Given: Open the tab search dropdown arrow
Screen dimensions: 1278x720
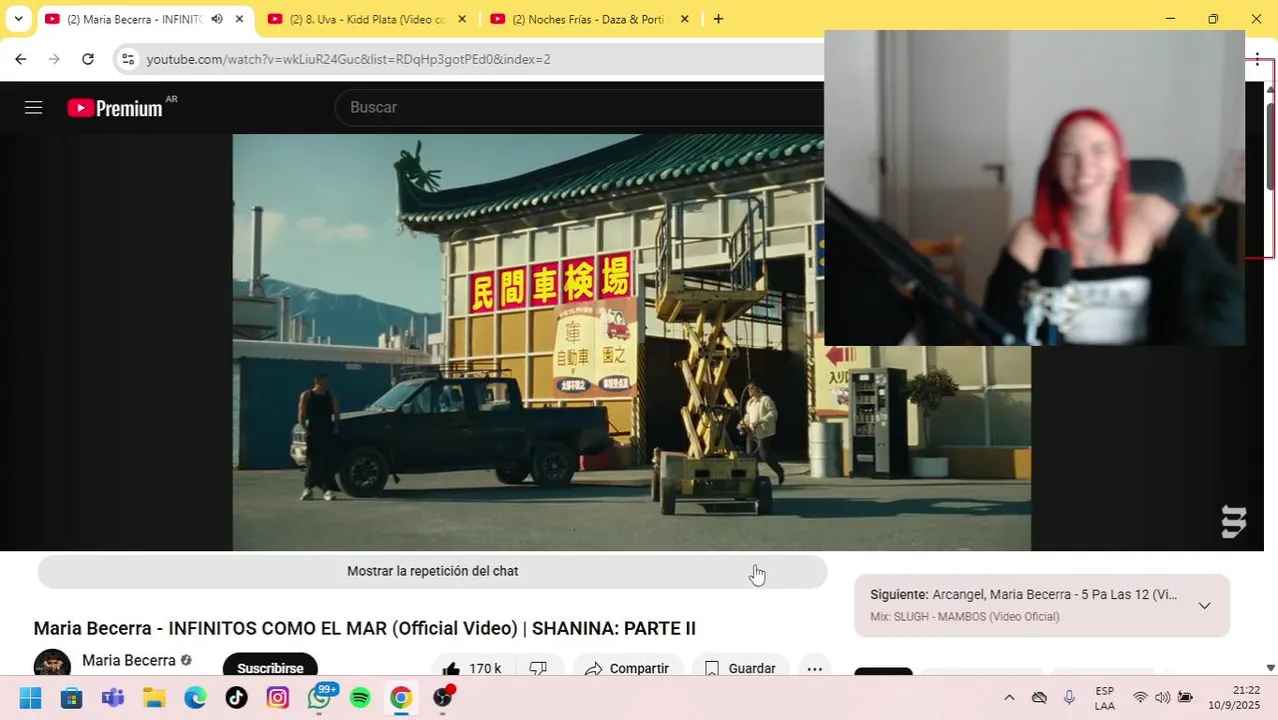Looking at the screenshot, I should pyautogui.click(x=18, y=19).
